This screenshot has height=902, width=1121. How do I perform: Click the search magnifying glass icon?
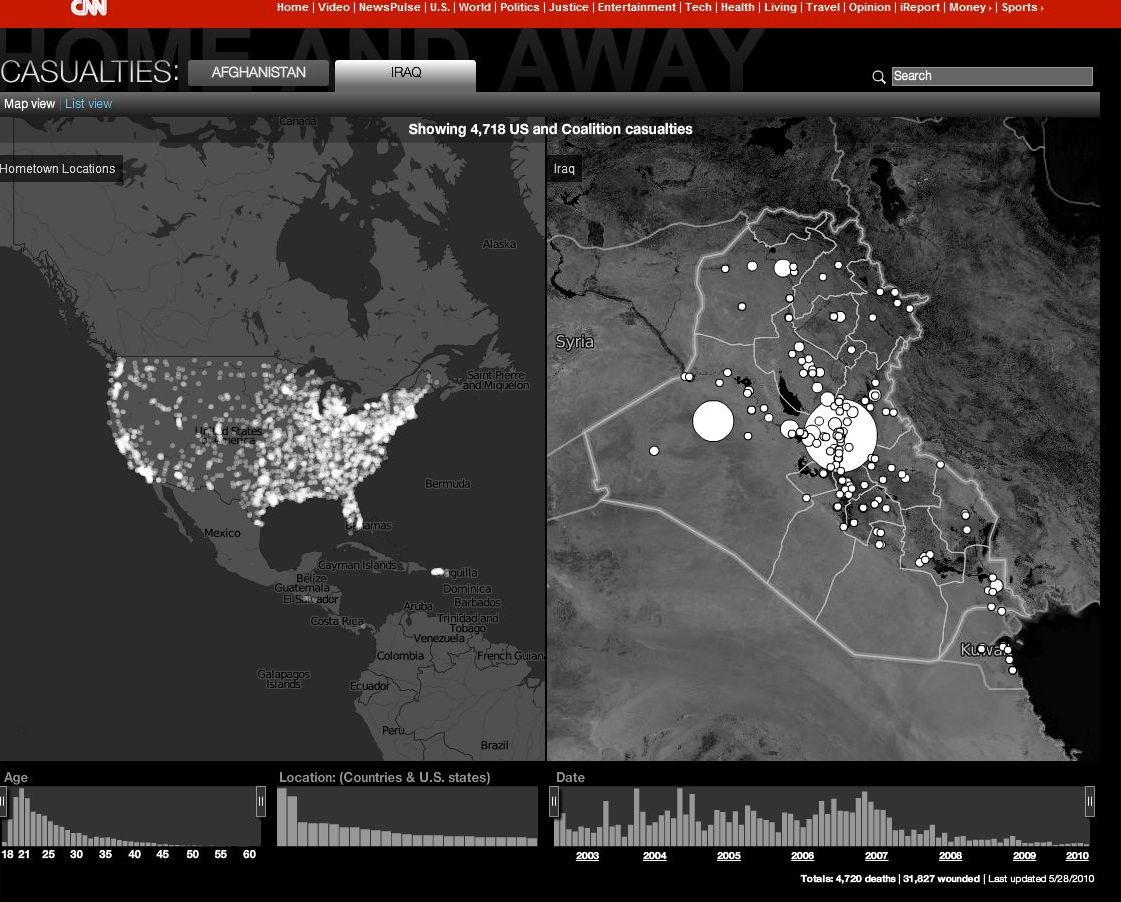(878, 77)
